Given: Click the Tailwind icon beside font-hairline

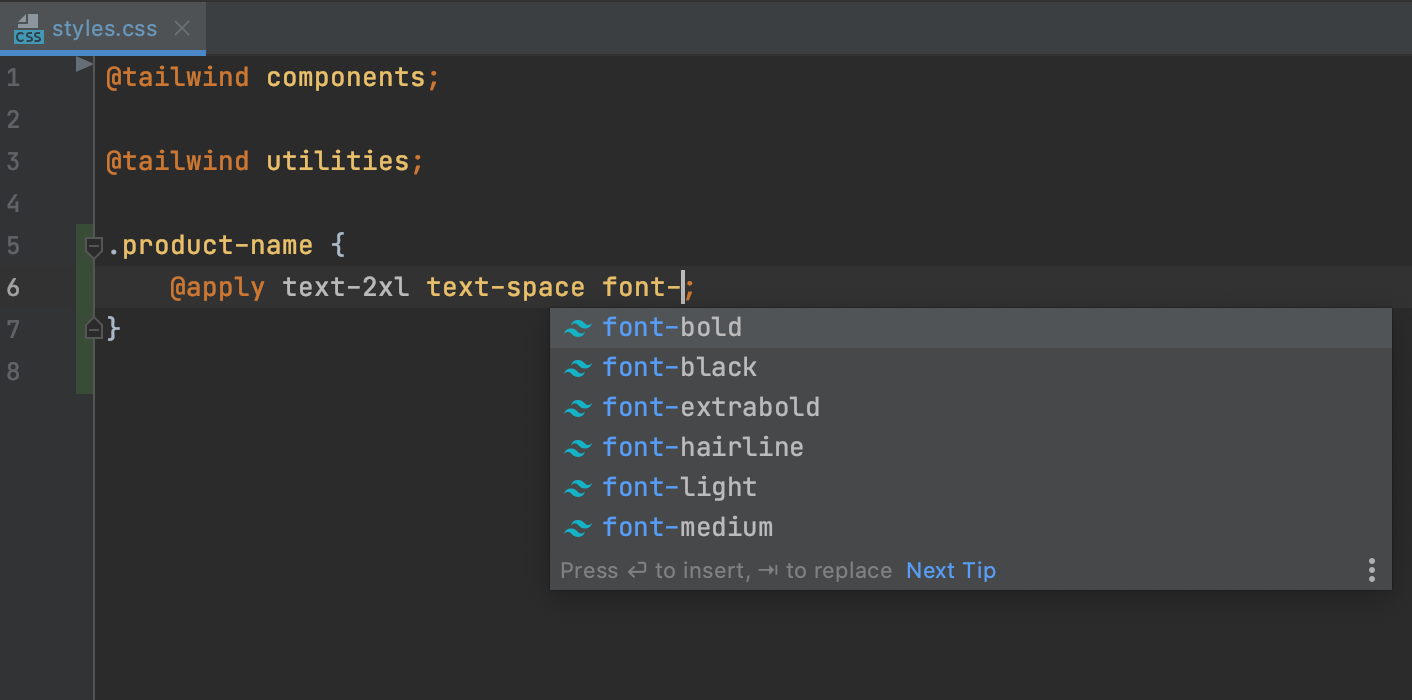Looking at the screenshot, I should (x=579, y=447).
